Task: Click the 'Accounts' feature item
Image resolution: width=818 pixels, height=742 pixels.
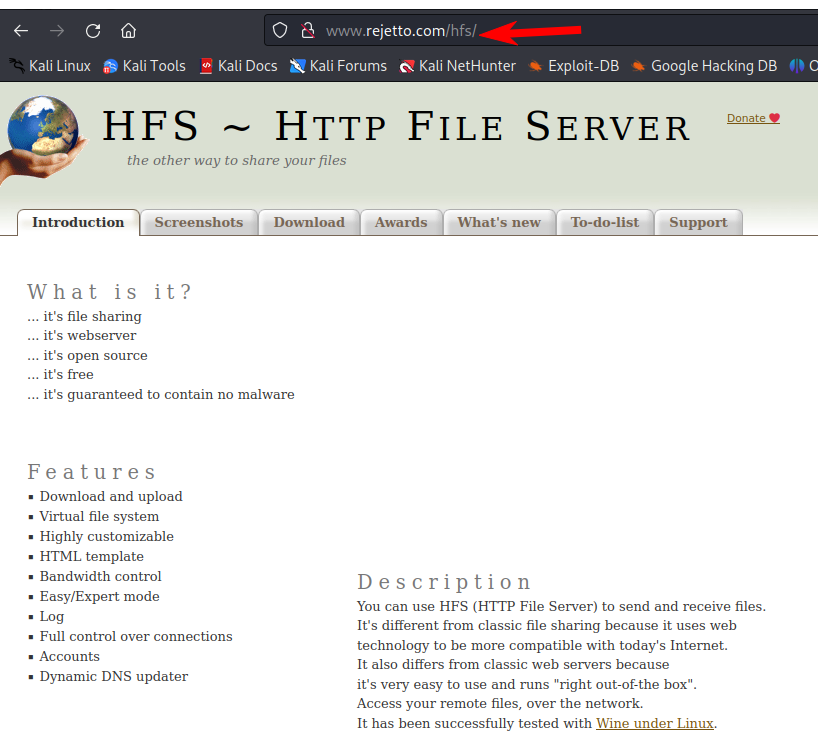Action: (x=69, y=656)
